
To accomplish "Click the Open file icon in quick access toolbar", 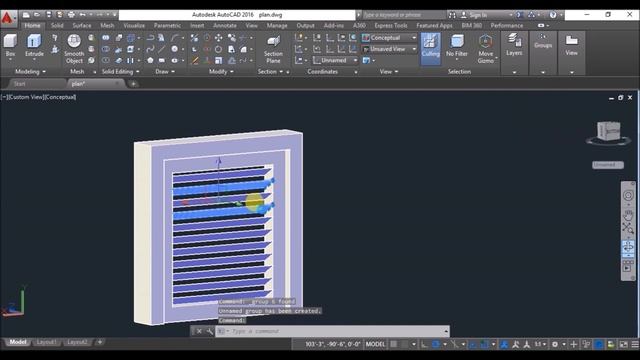I will point(37,15).
